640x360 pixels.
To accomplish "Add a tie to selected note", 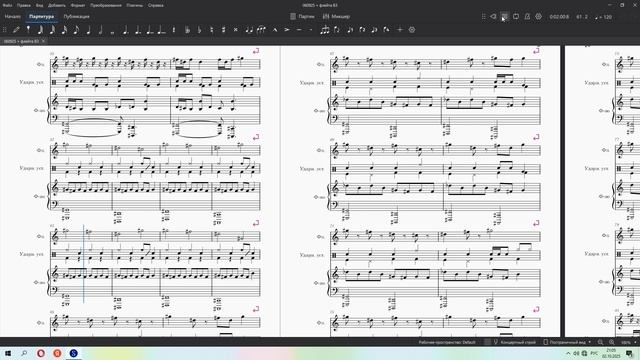I will pos(249,29).
